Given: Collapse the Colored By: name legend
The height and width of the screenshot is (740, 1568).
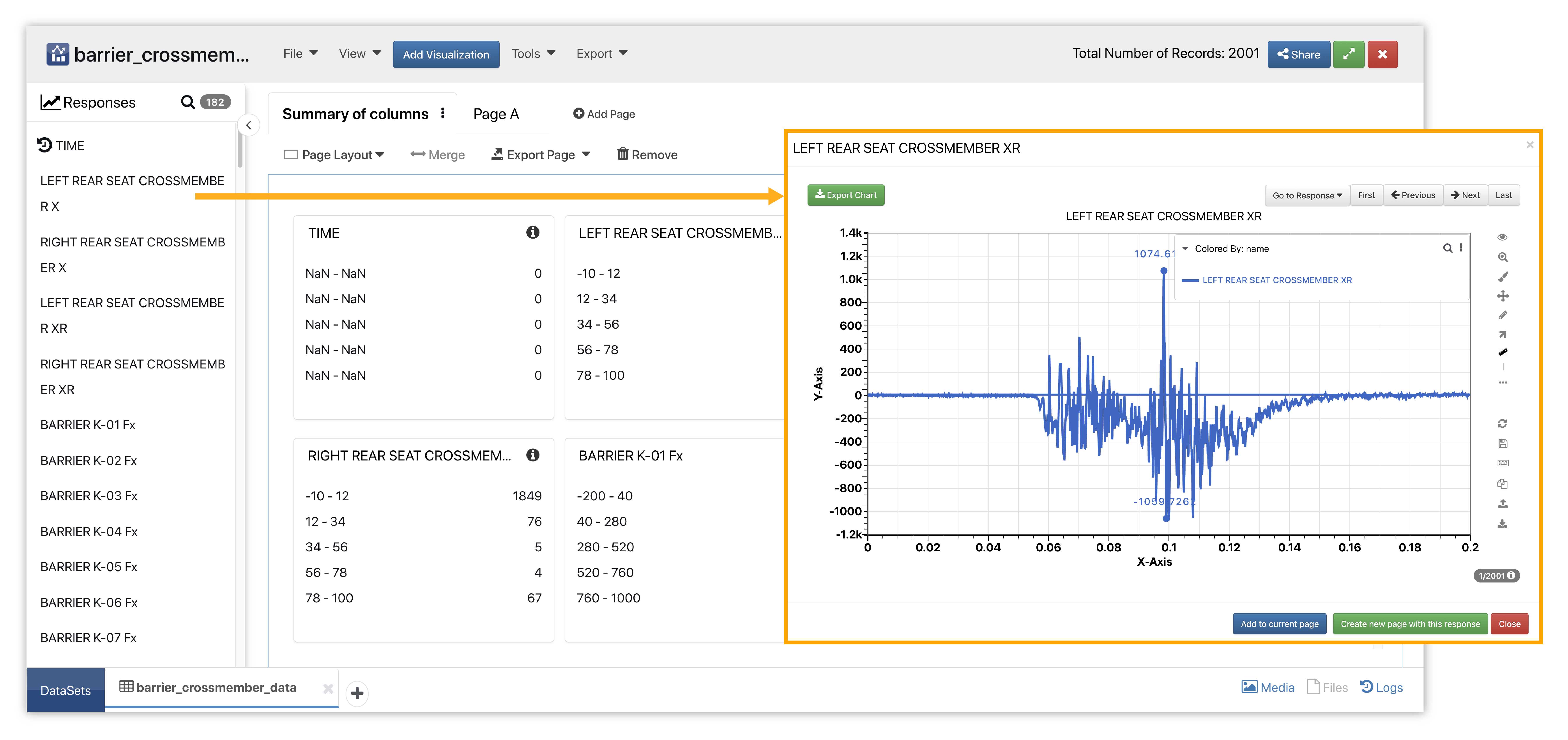Looking at the screenshot, I should pos(1185,248).
